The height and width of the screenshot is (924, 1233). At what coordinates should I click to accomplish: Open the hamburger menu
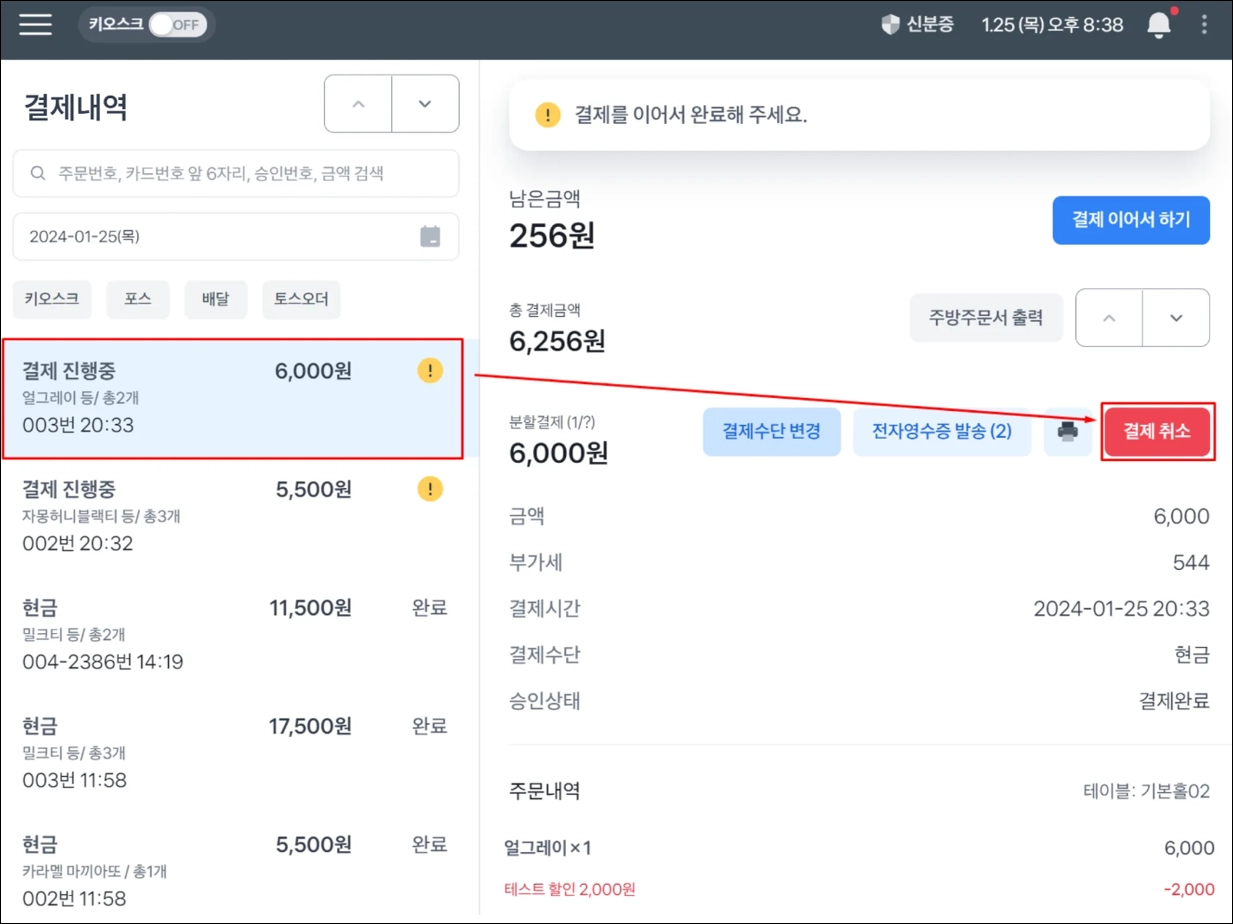pos(36,24)
